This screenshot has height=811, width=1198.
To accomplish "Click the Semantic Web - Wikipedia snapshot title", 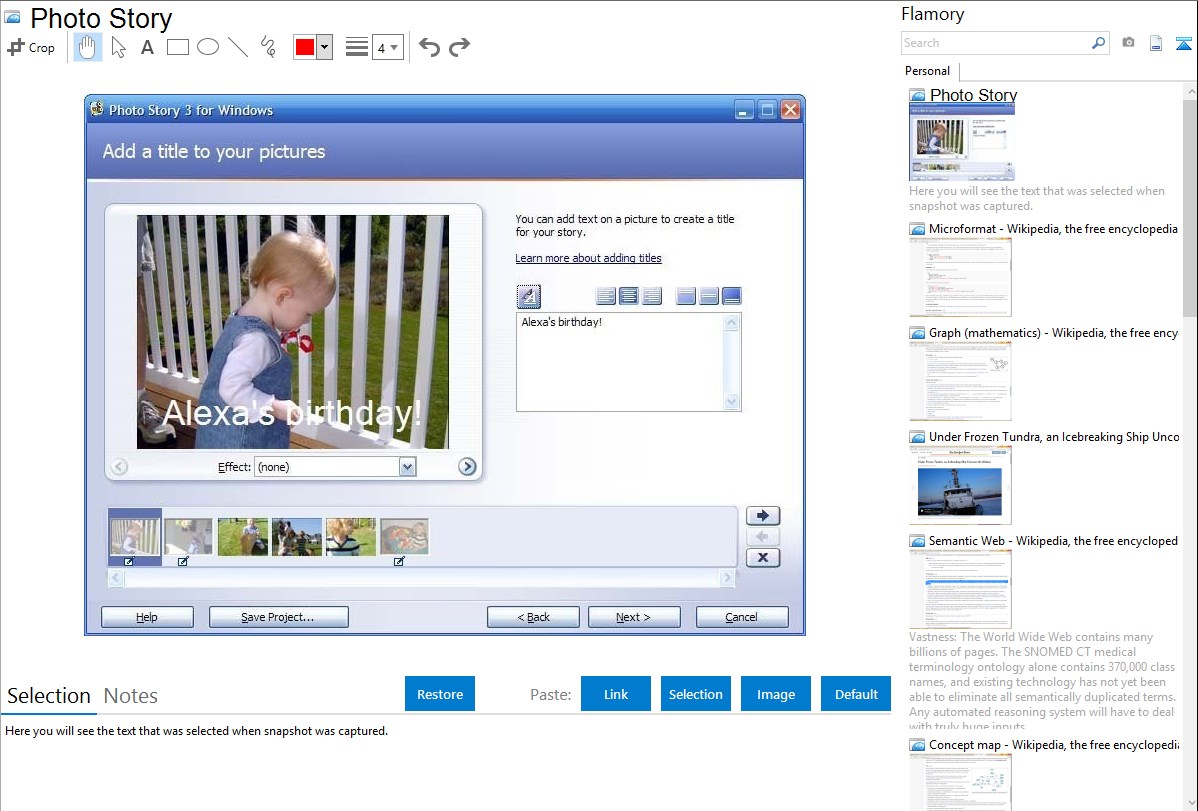I will click(x=1053, y=541).
